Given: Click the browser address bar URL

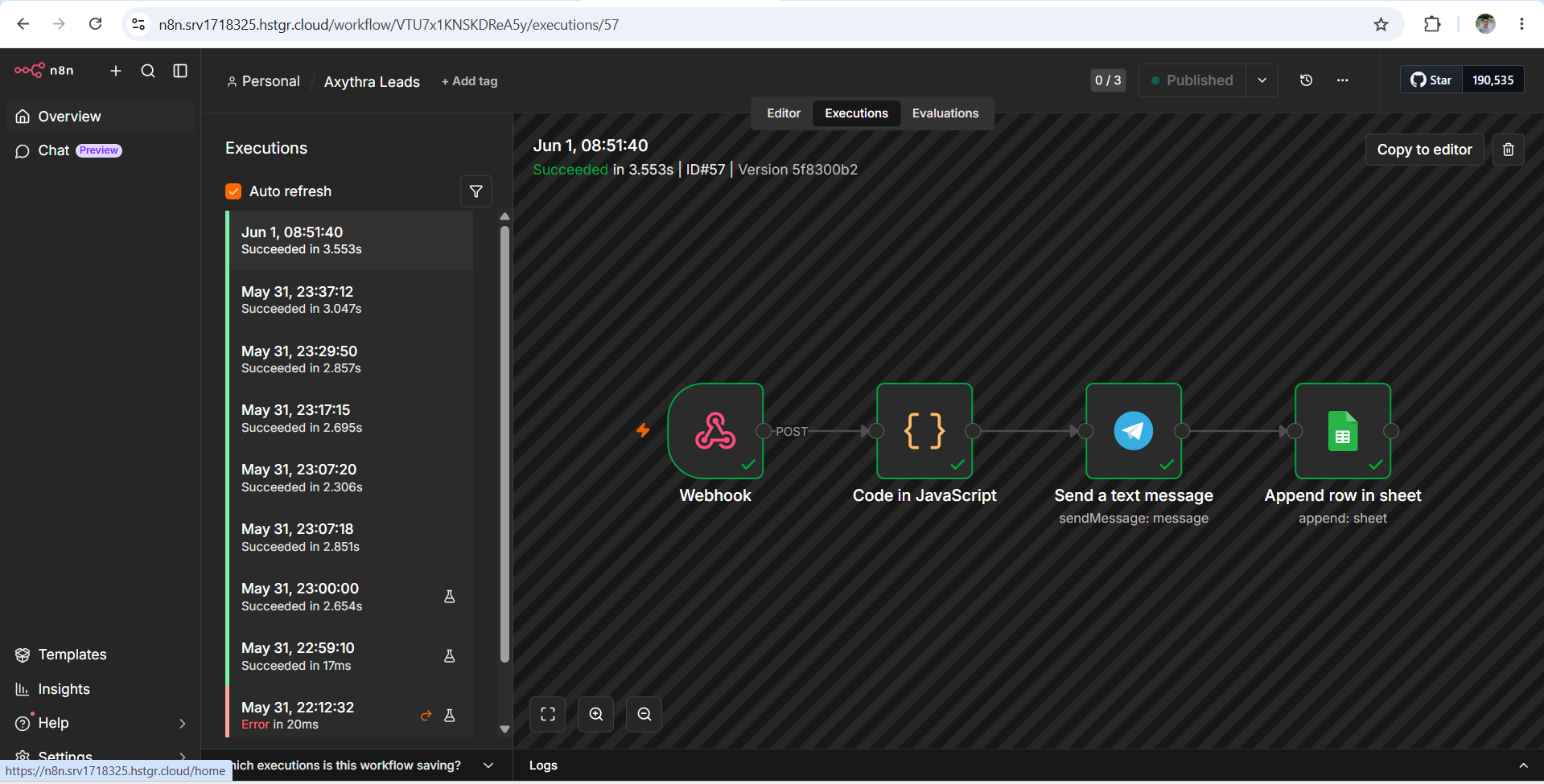Looking at the screenshot, I should pyautogui.click(x=389, y=25).
